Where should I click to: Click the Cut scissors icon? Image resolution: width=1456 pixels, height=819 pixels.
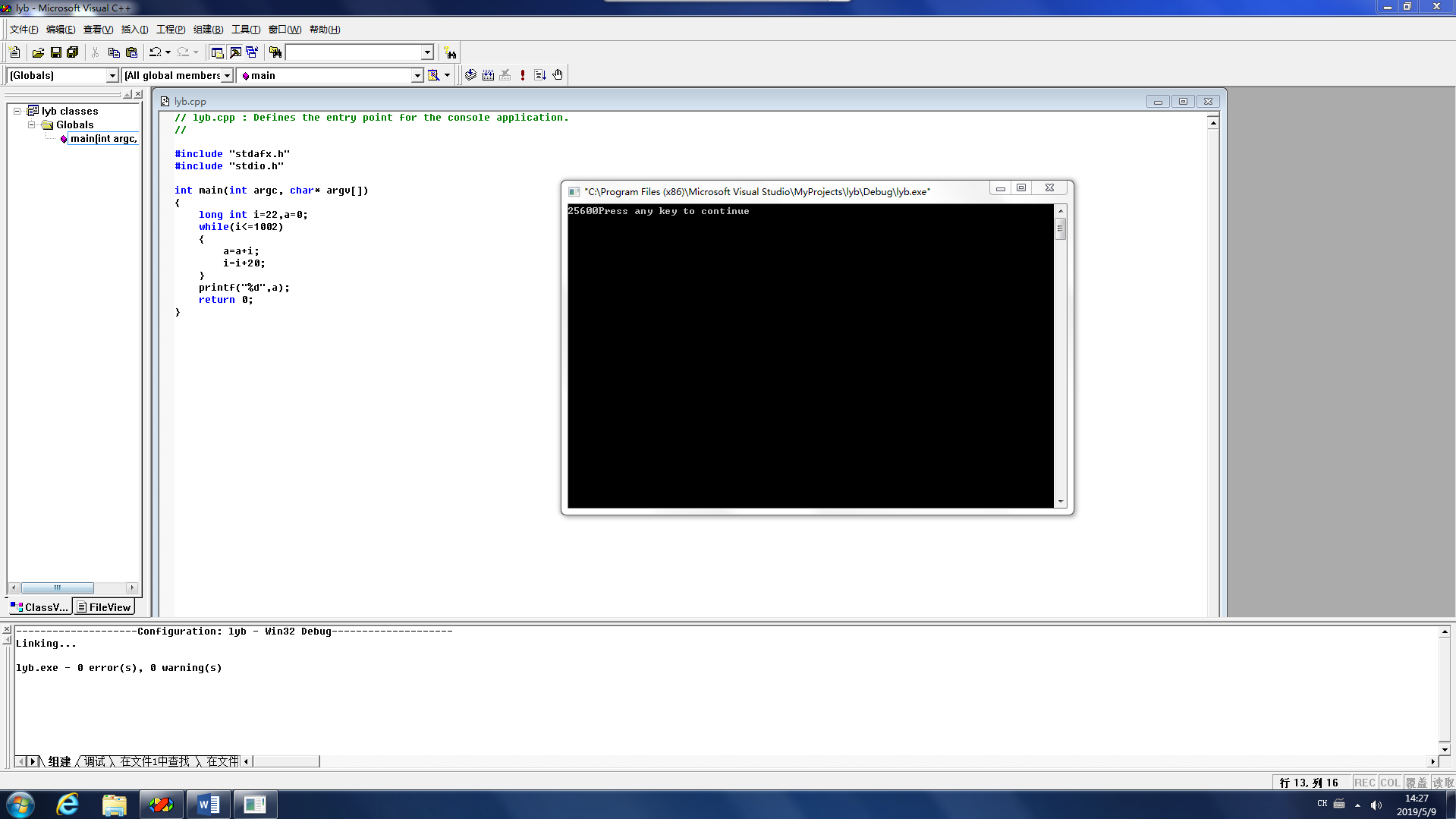coord(96,52)
